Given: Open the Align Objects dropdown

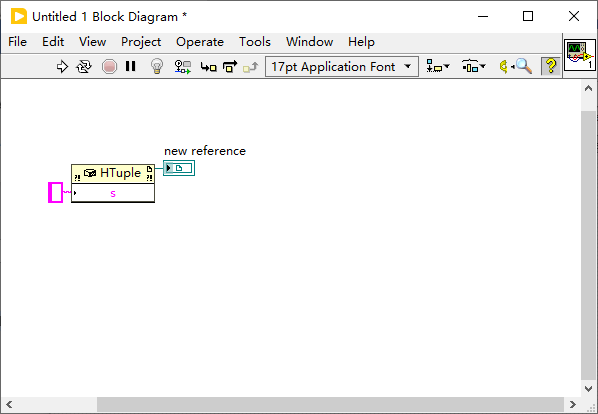Looking at the screenshot, I should [x=438, y=67].
